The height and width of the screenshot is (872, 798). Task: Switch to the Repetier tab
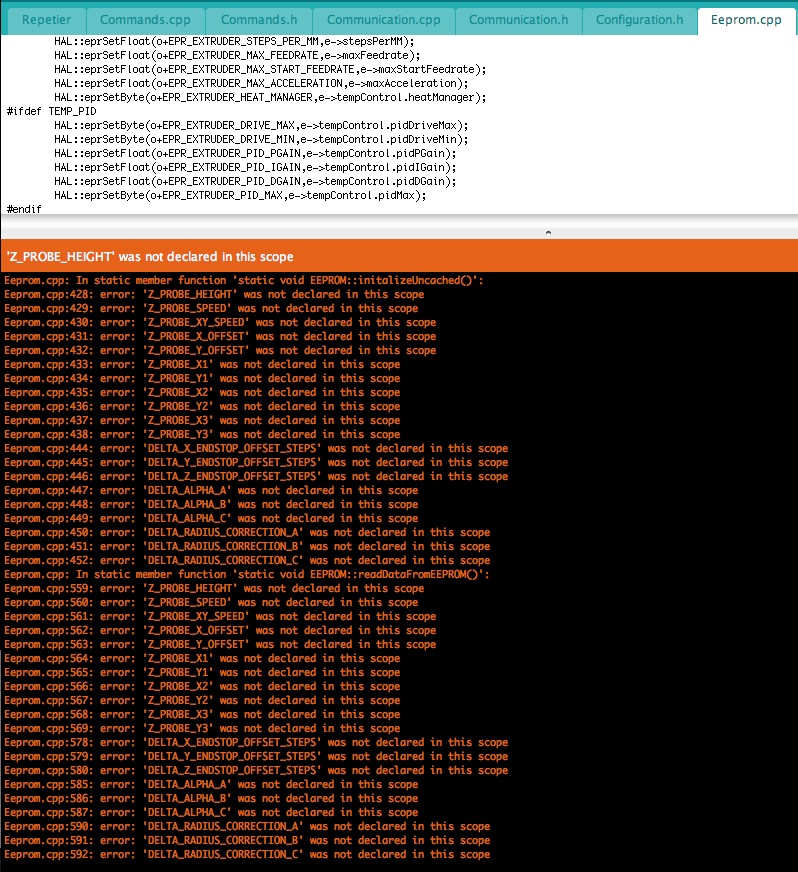point(46,20)
